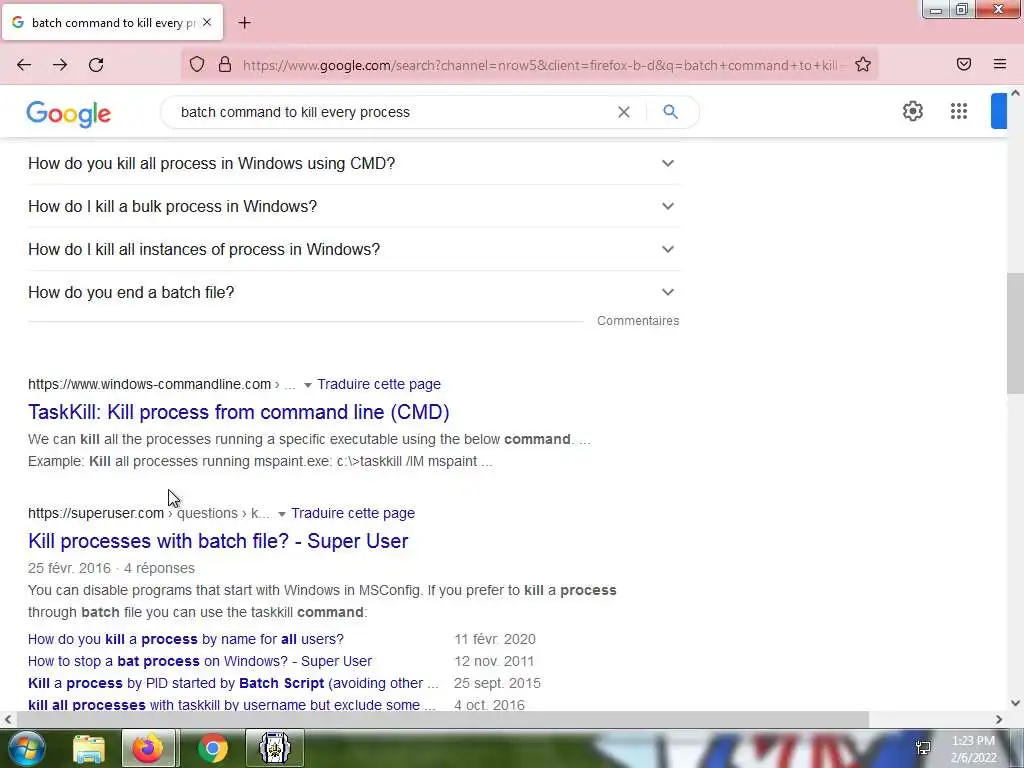Screen dimensions: 1024x768
Task: Click the 'Commentaires' feedback link
Action: point(638,321)
